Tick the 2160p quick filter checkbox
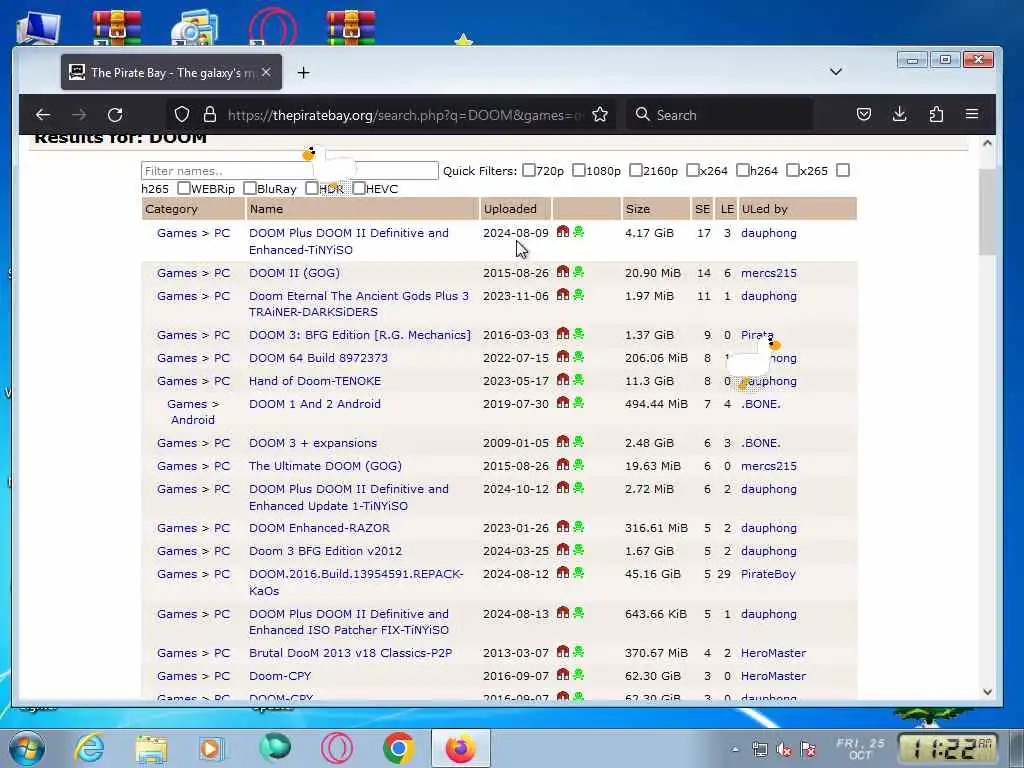 (x=635, y=170)
